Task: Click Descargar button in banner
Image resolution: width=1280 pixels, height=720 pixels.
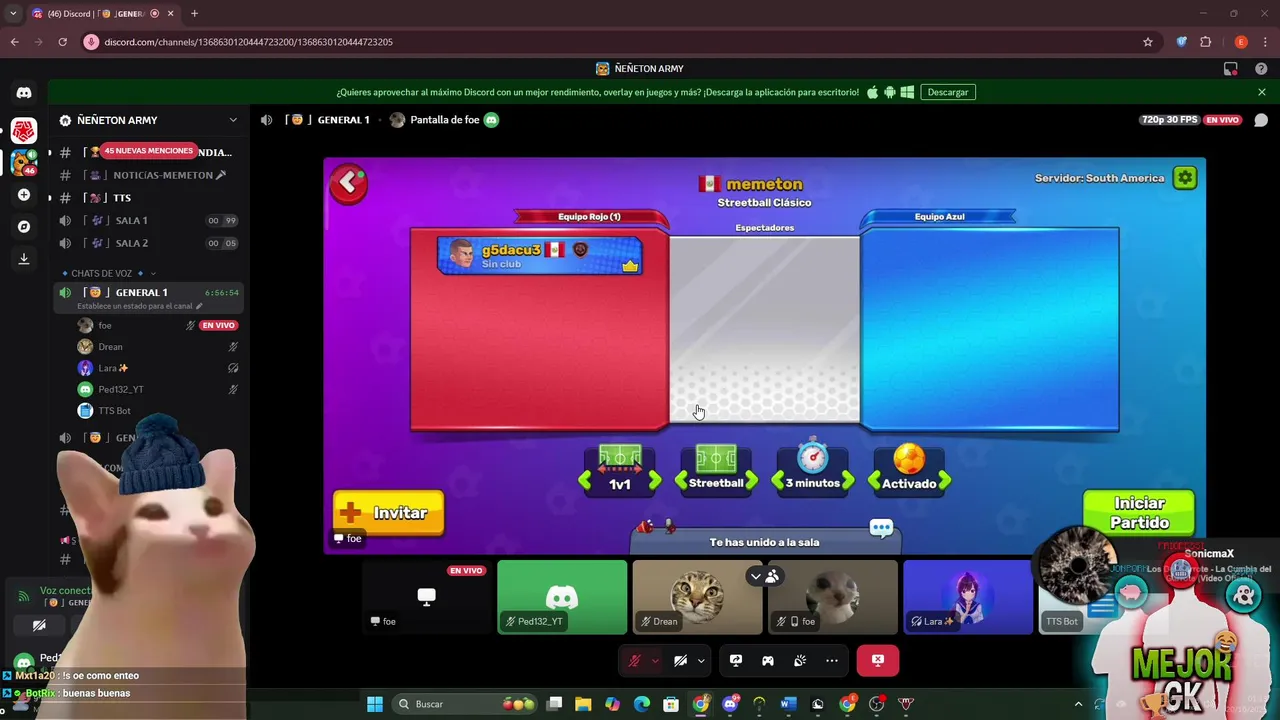Action: 947,92
